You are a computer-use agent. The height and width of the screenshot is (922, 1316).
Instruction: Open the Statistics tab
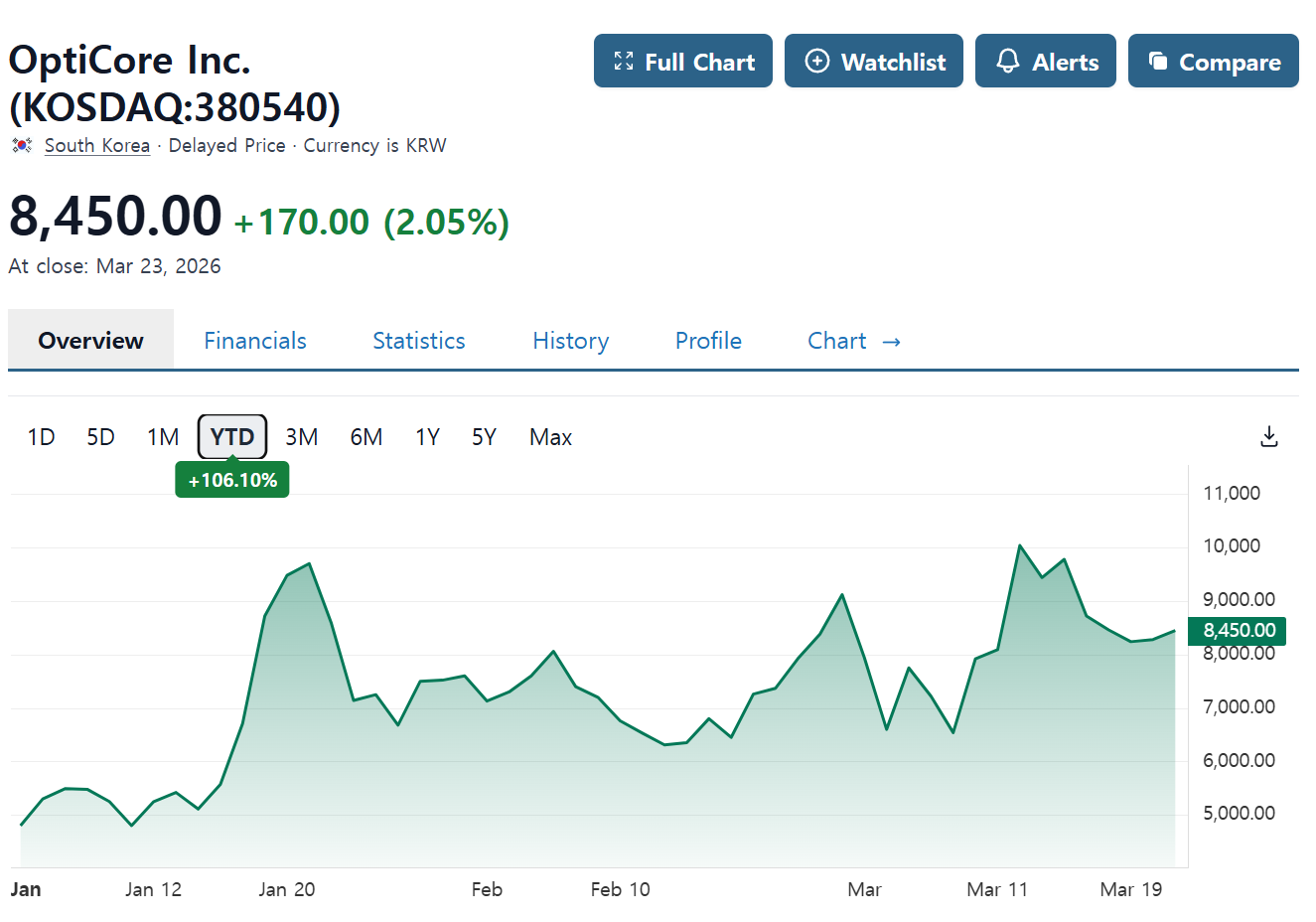point(419,341)
